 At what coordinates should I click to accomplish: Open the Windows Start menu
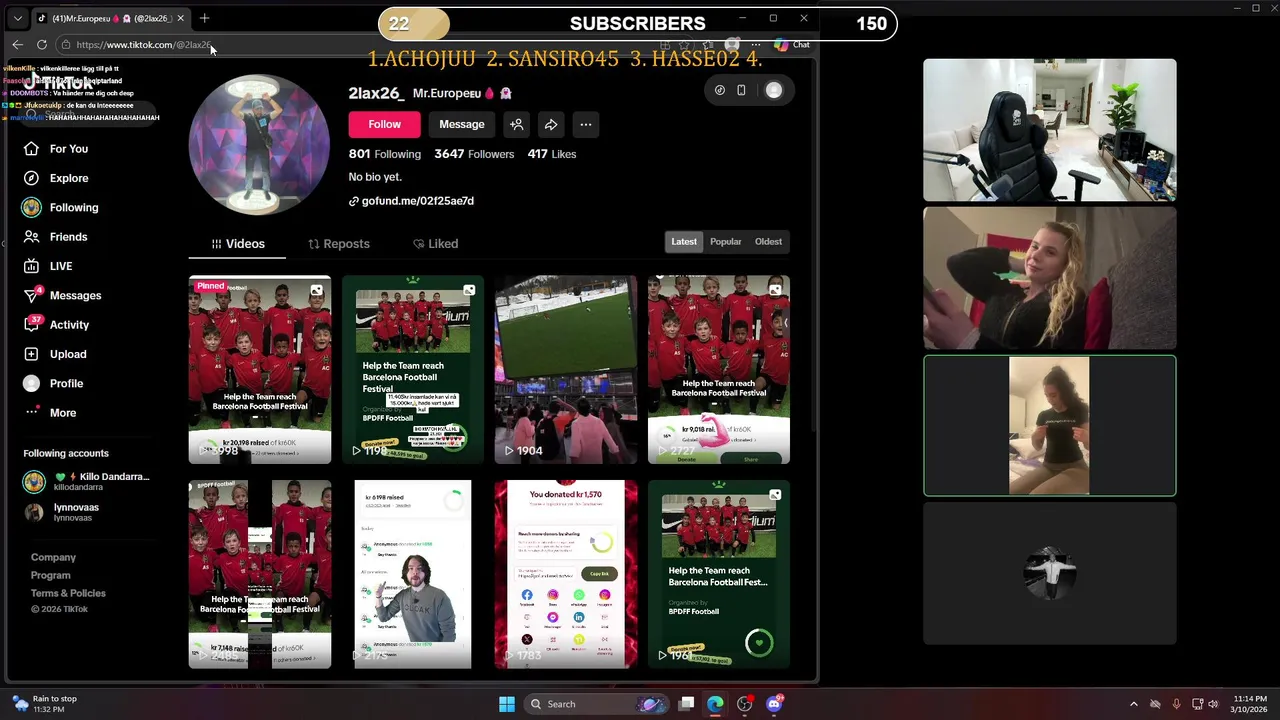(x=507, y=704)
